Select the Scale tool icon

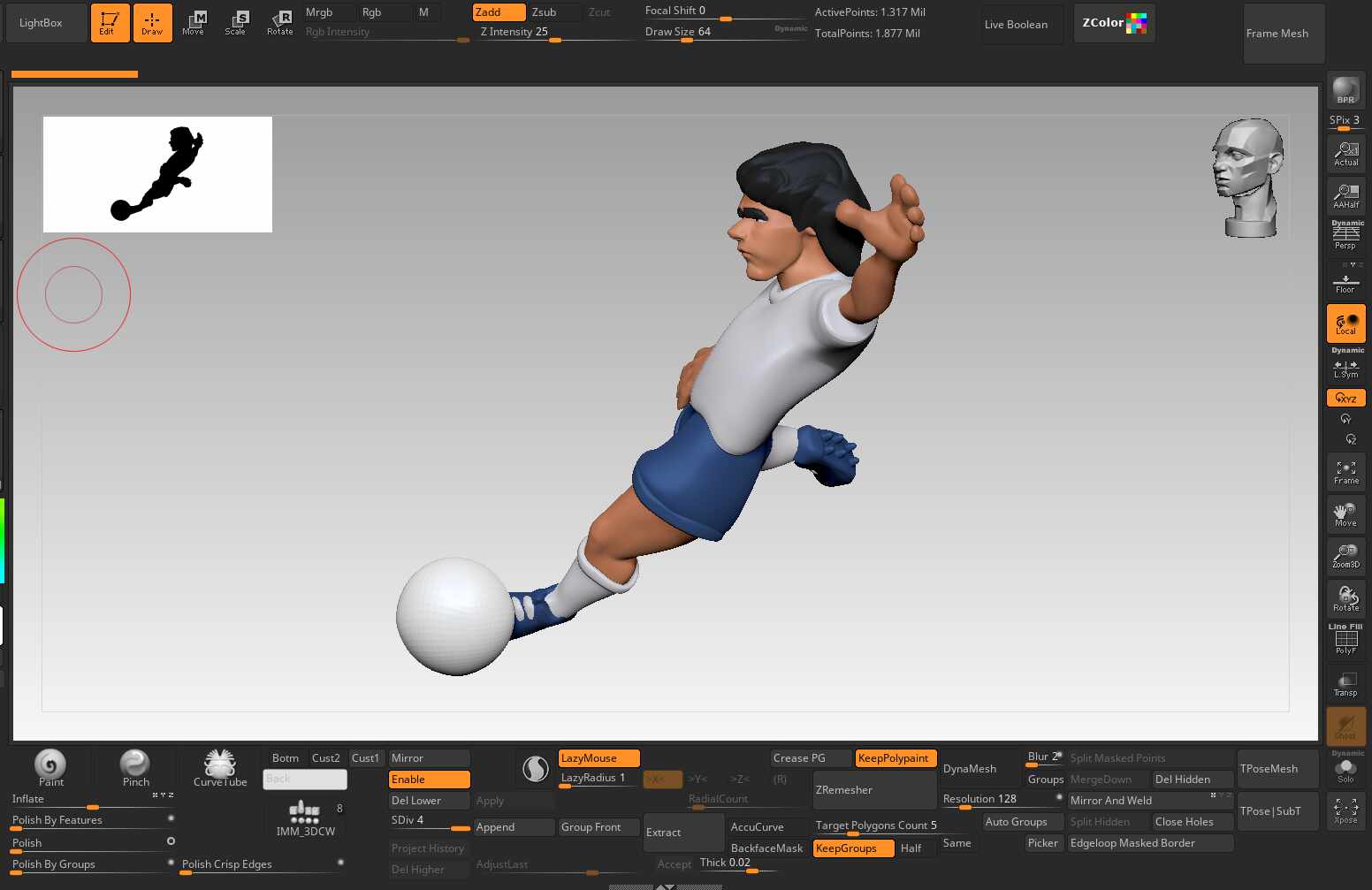coord(235,23)
